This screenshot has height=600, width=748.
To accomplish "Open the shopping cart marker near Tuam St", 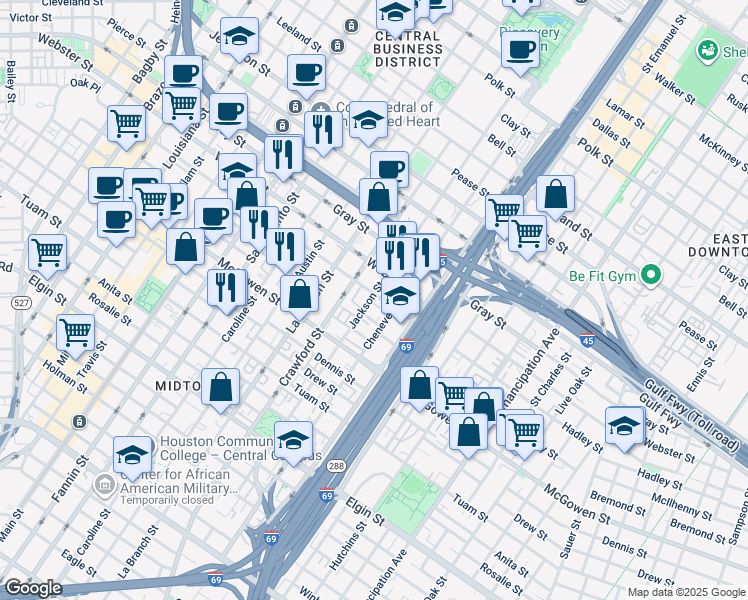I will pos(47,256).
